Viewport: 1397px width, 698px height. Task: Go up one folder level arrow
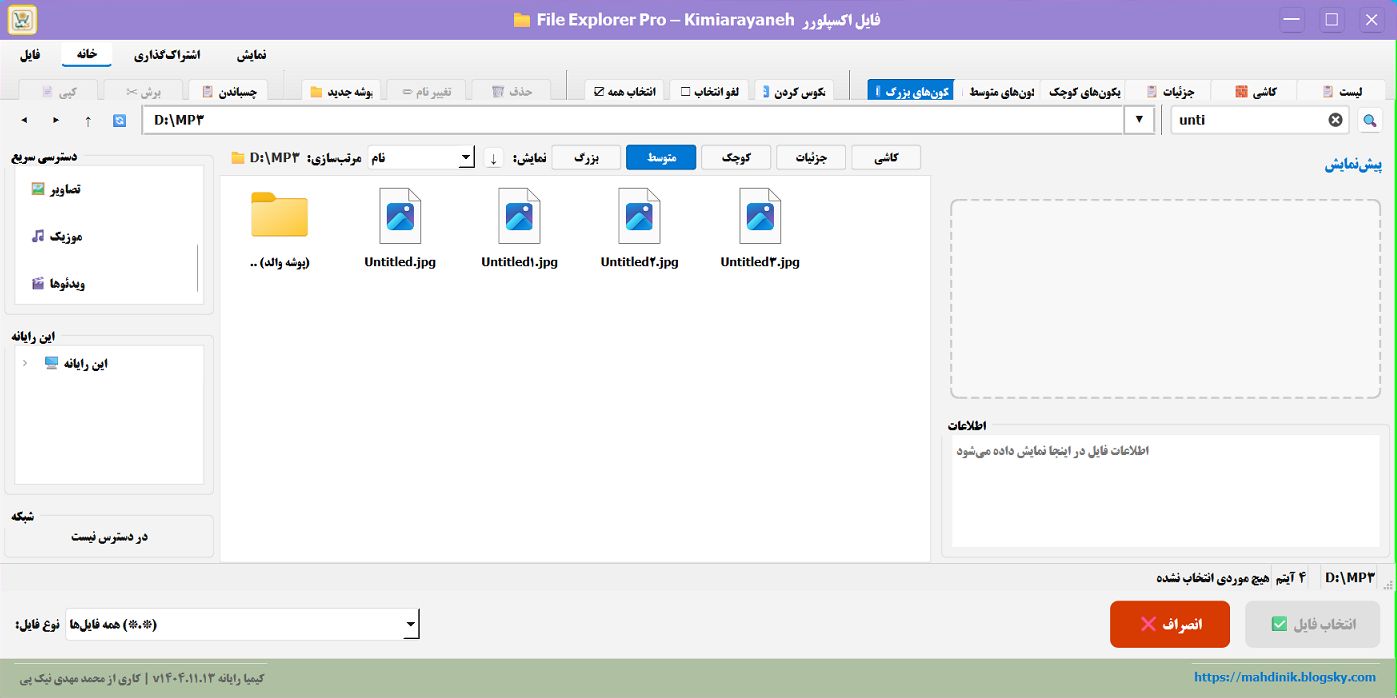click(88, 120)
